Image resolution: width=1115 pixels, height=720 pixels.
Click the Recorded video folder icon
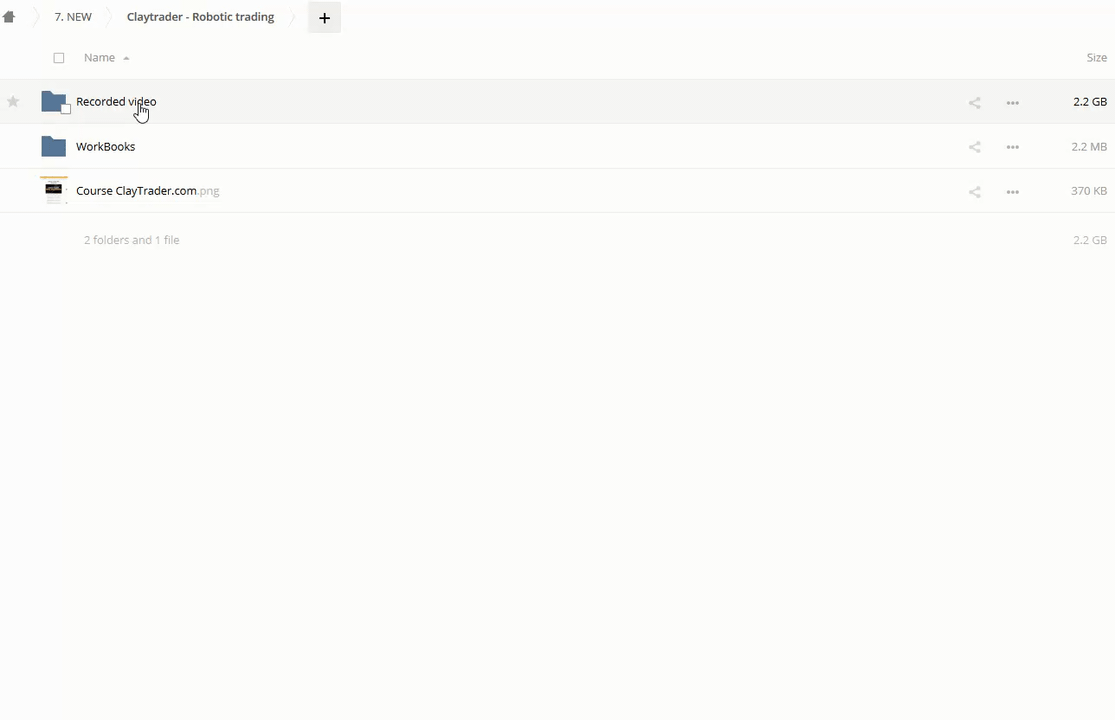[52, 101]
